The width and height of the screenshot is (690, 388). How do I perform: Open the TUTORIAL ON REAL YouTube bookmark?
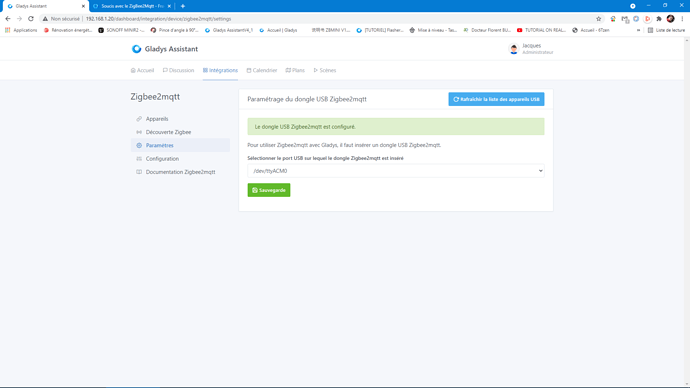click(x=541, y=30)
